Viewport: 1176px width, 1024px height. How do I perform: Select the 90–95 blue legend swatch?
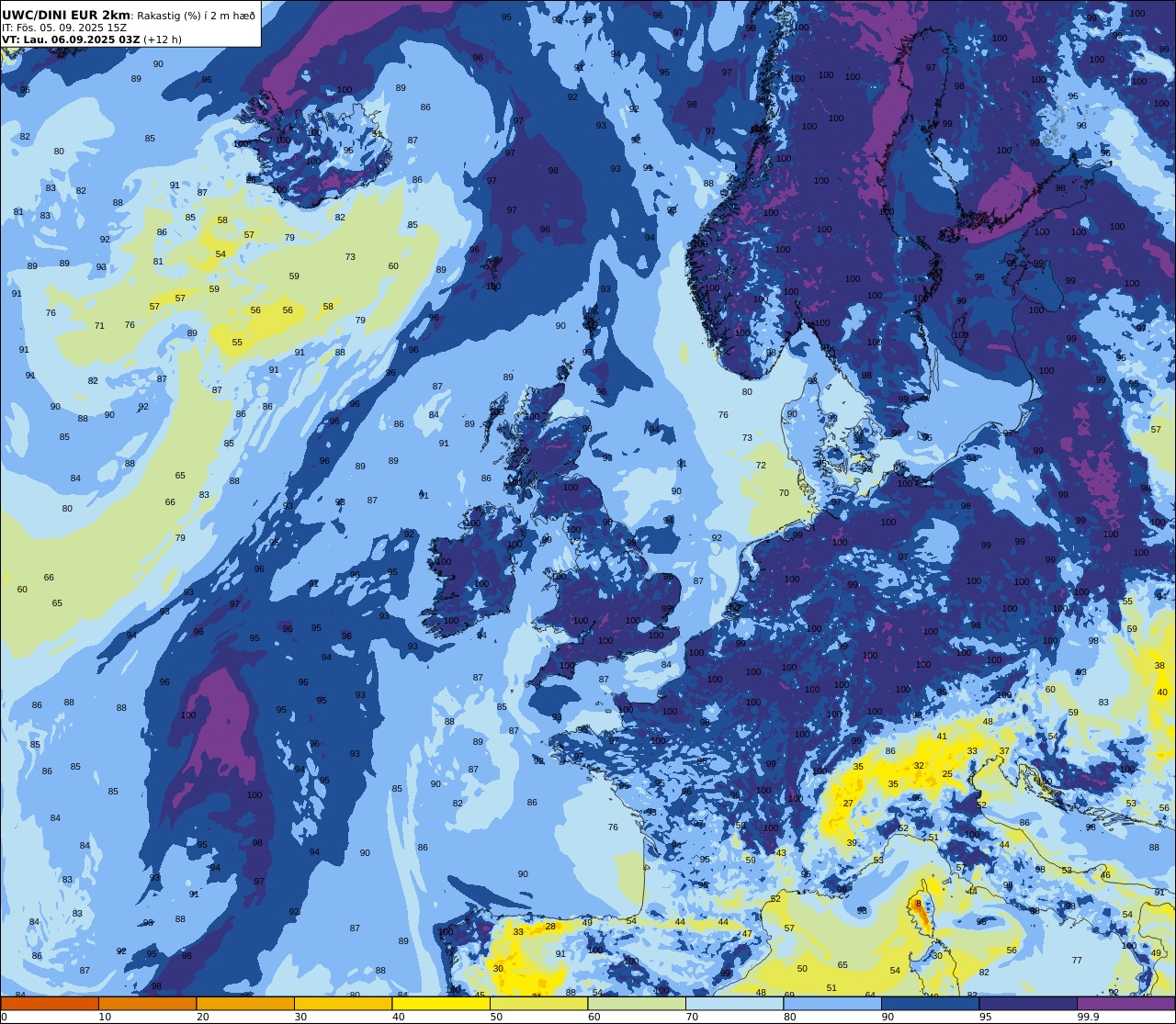click(930, 1003)
